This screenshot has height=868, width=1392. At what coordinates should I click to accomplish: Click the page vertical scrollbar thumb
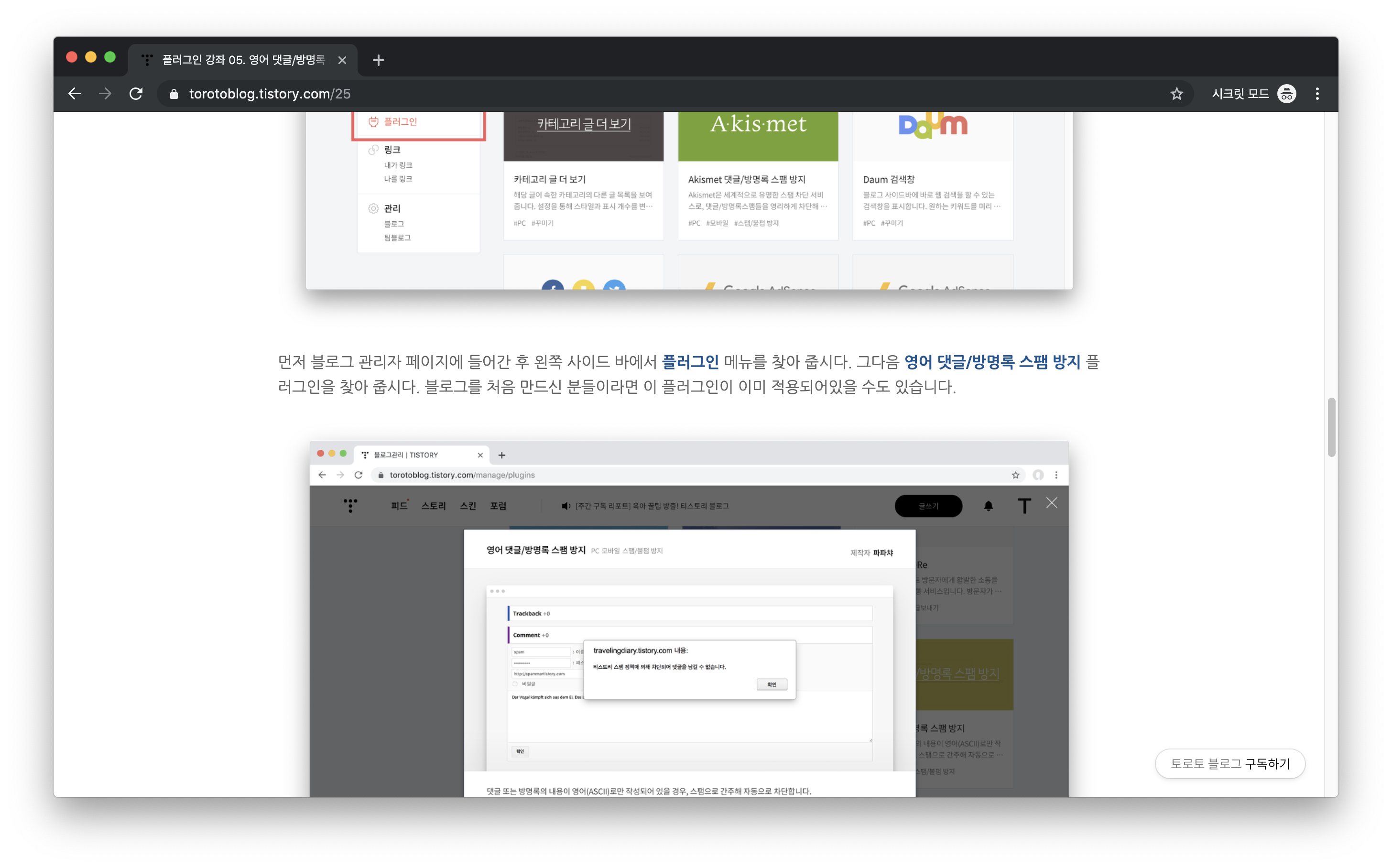coord(1331,427)
